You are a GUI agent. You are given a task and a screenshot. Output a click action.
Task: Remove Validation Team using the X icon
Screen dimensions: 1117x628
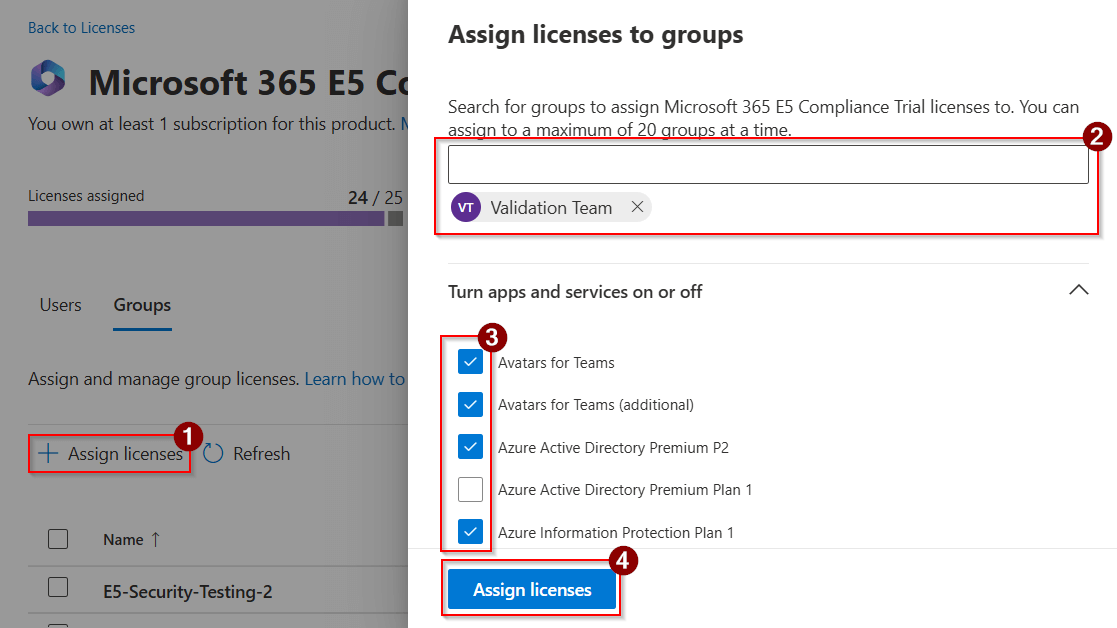tap(638, 207)
